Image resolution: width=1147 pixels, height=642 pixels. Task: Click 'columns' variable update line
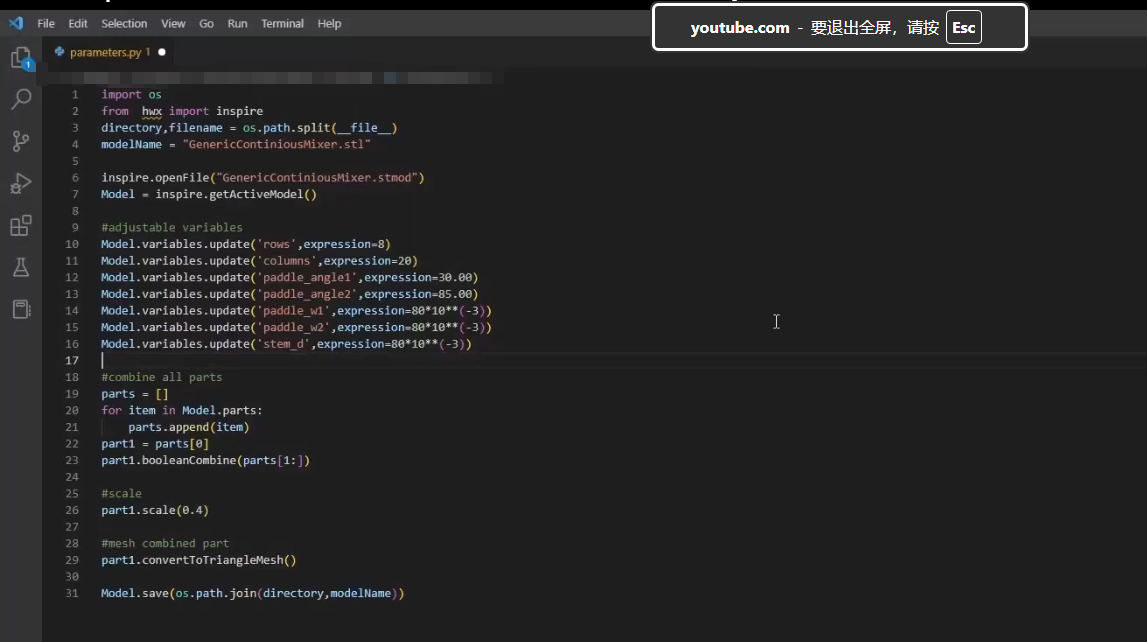pyautogui.click(x=259, y=261)
